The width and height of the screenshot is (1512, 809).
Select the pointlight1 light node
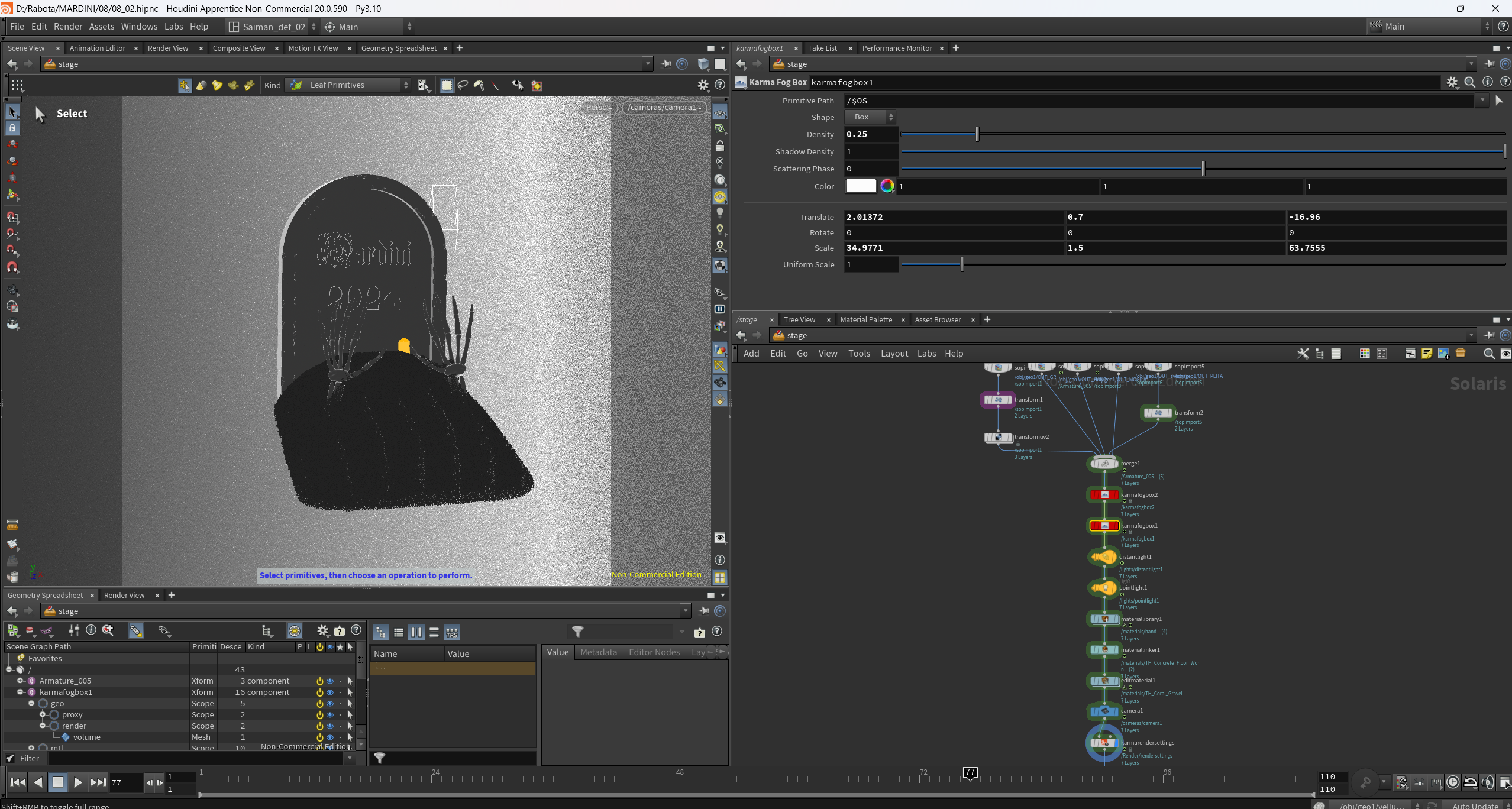[x=1103, y=588]
